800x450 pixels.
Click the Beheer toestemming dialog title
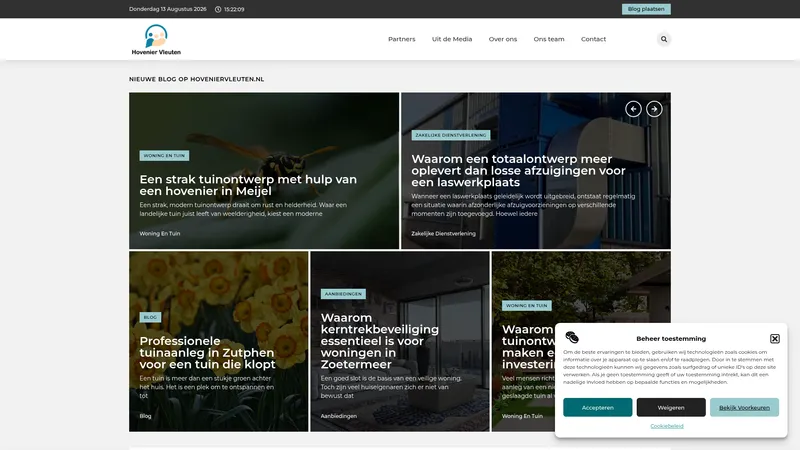coord(671,339)
